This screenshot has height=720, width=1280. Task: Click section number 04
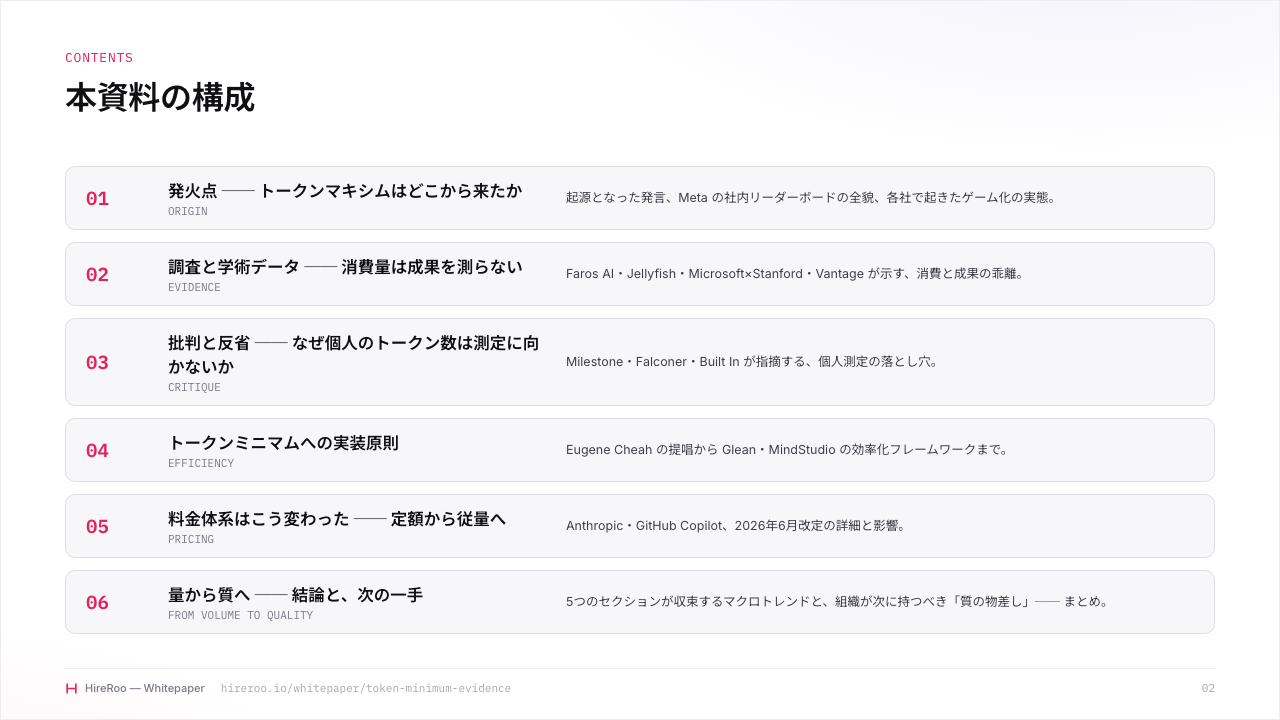click(x=97, y=451)
